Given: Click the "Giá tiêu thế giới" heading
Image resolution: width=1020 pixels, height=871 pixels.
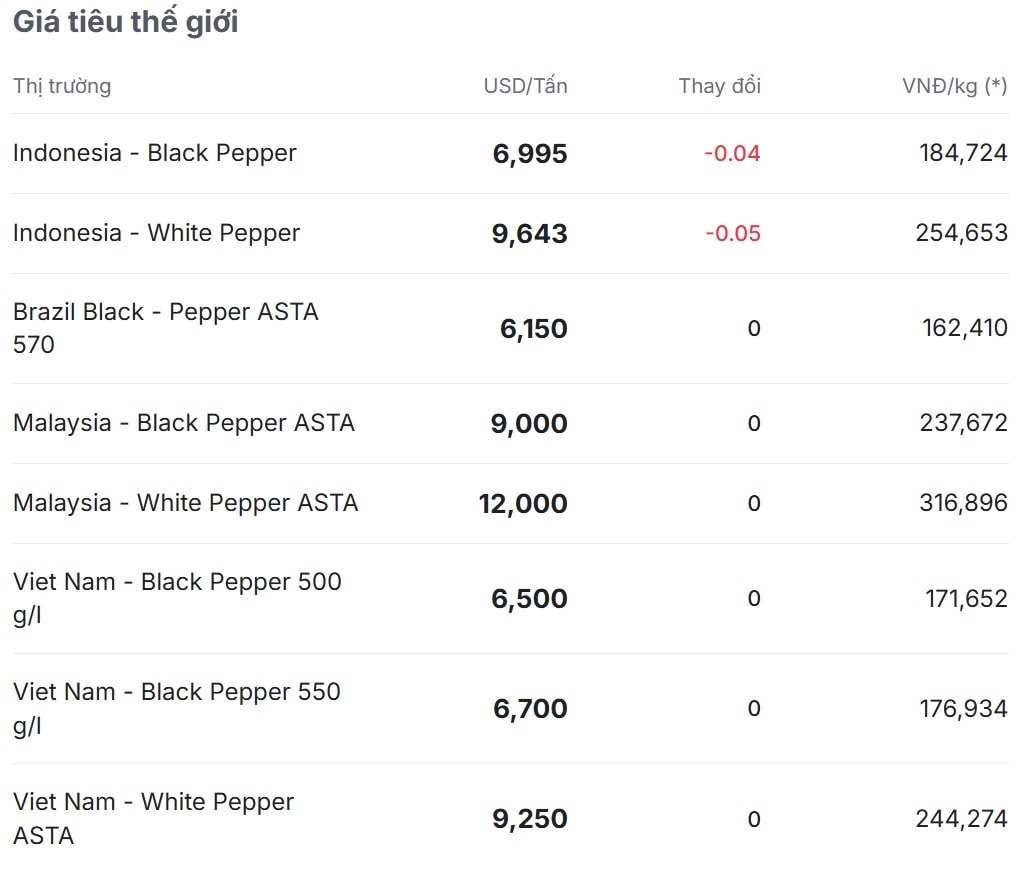Looking at the screenshot, I should pos(125,22).
